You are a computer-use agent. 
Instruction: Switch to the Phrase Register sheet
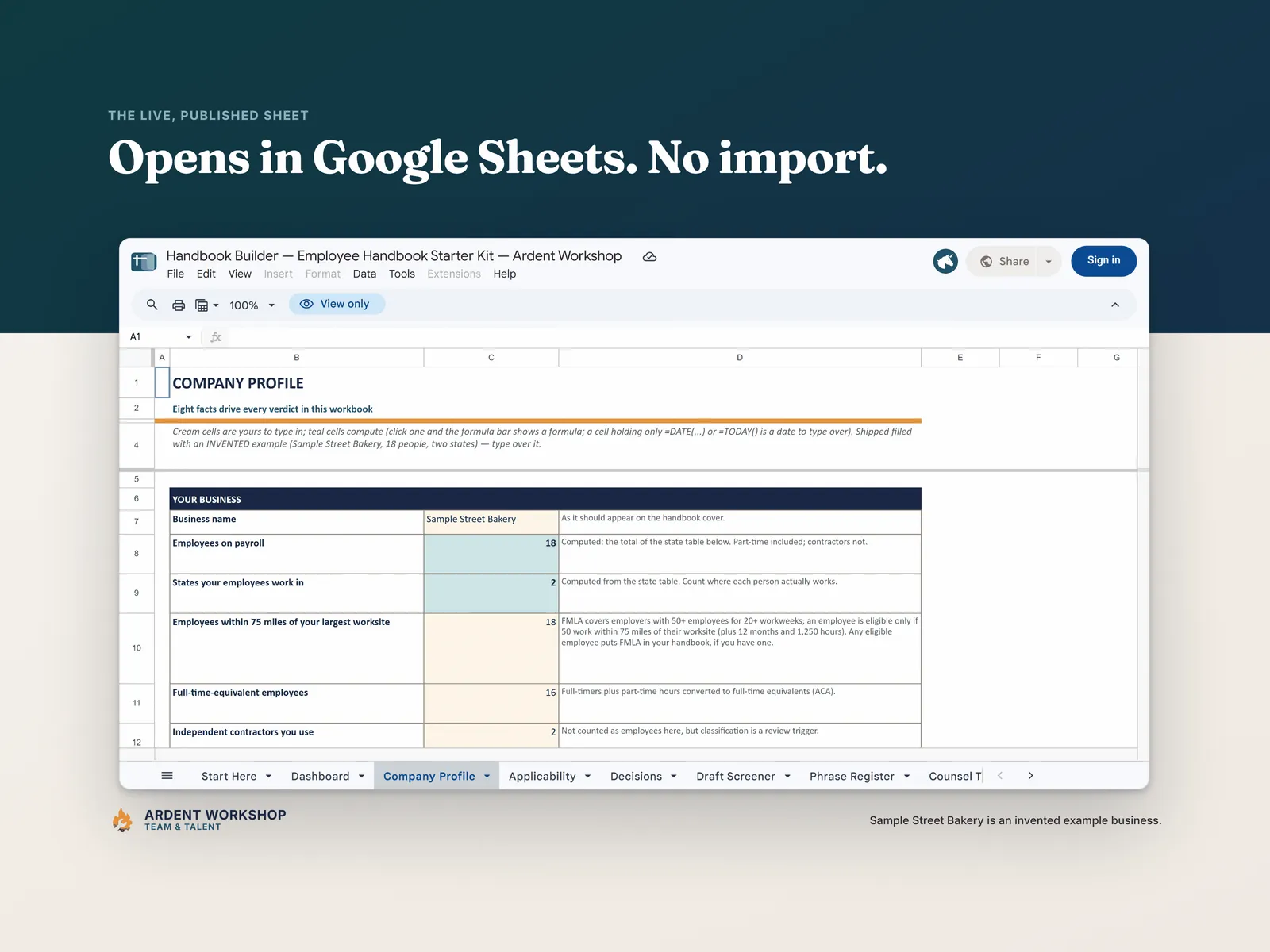click(x=852, y=777)
